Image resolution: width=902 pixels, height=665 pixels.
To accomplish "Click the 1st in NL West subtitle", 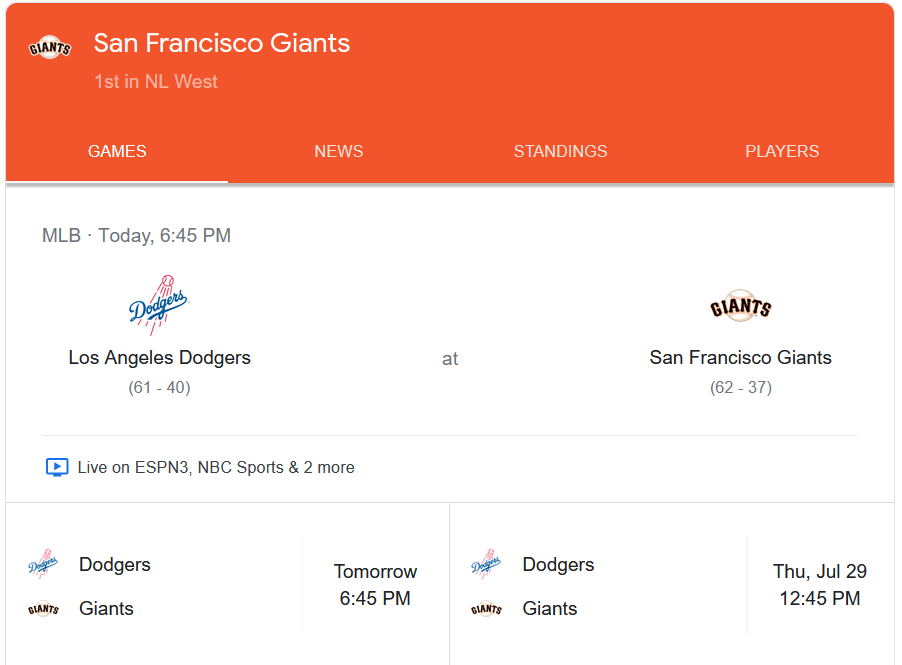I will 156,82.
